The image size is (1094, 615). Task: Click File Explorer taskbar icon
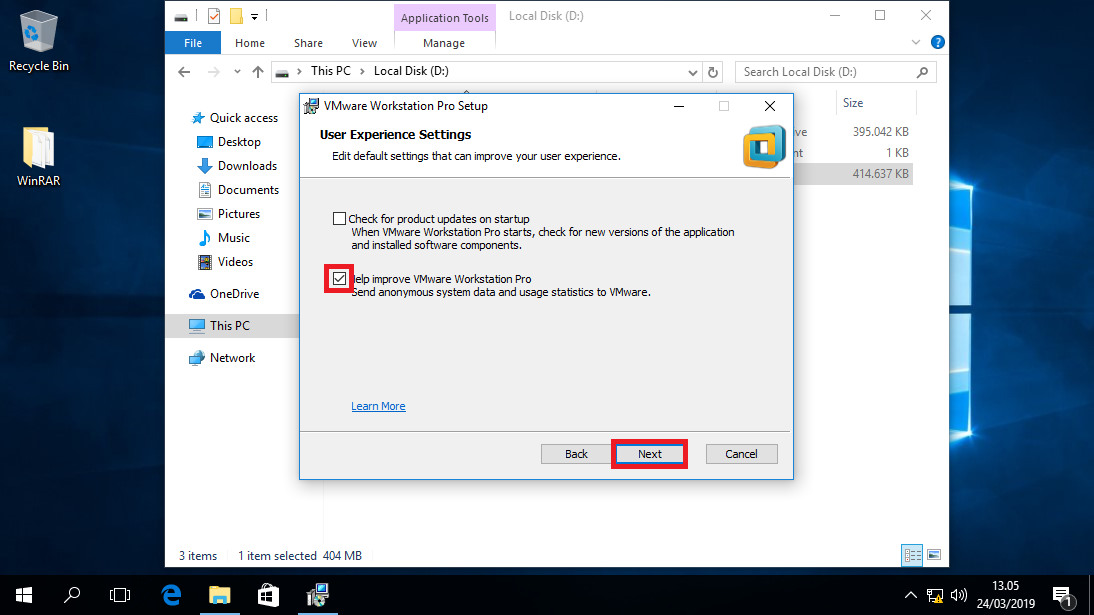220,595
